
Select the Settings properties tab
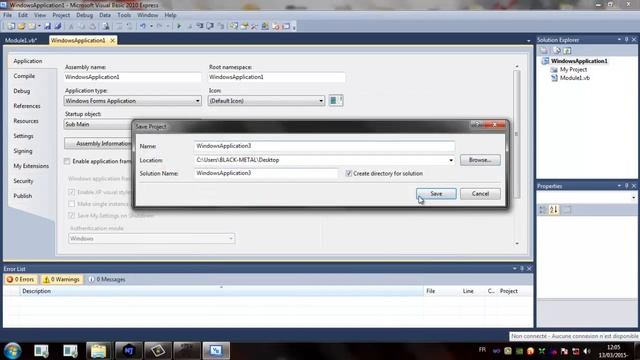point(23,136)
